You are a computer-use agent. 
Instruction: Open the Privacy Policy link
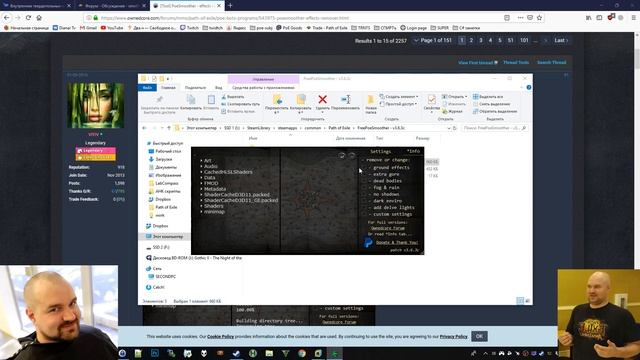coord(453,337)
